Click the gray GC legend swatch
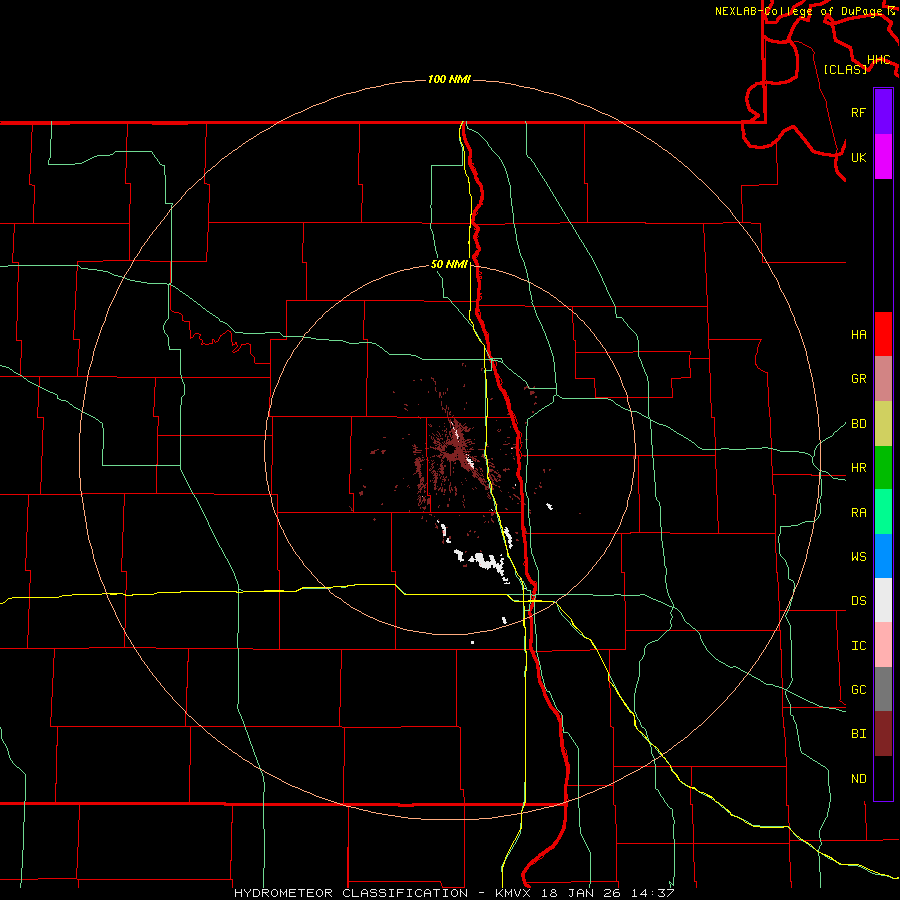 [883, 689]
